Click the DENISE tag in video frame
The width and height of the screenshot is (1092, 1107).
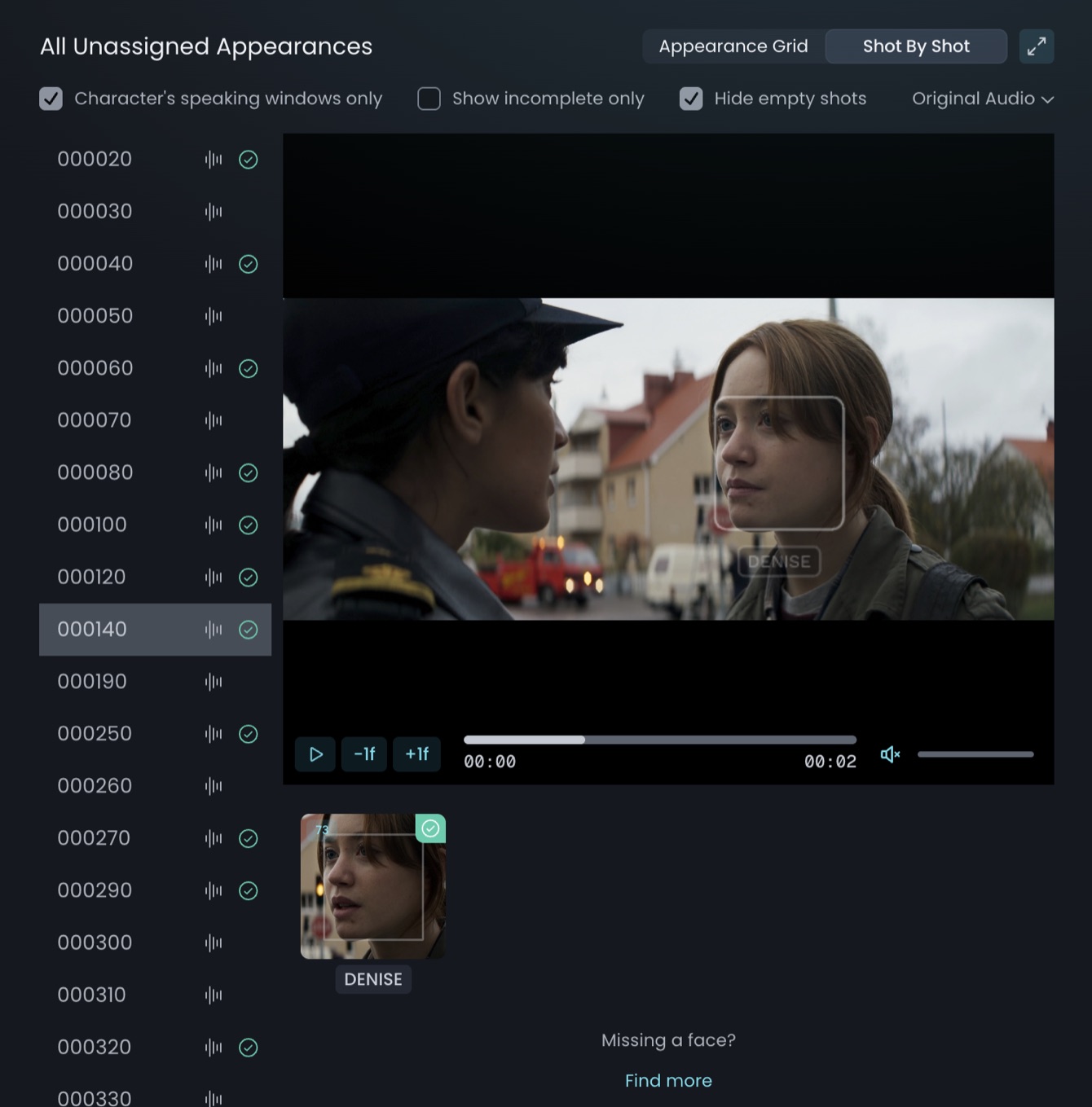(779, 561)
